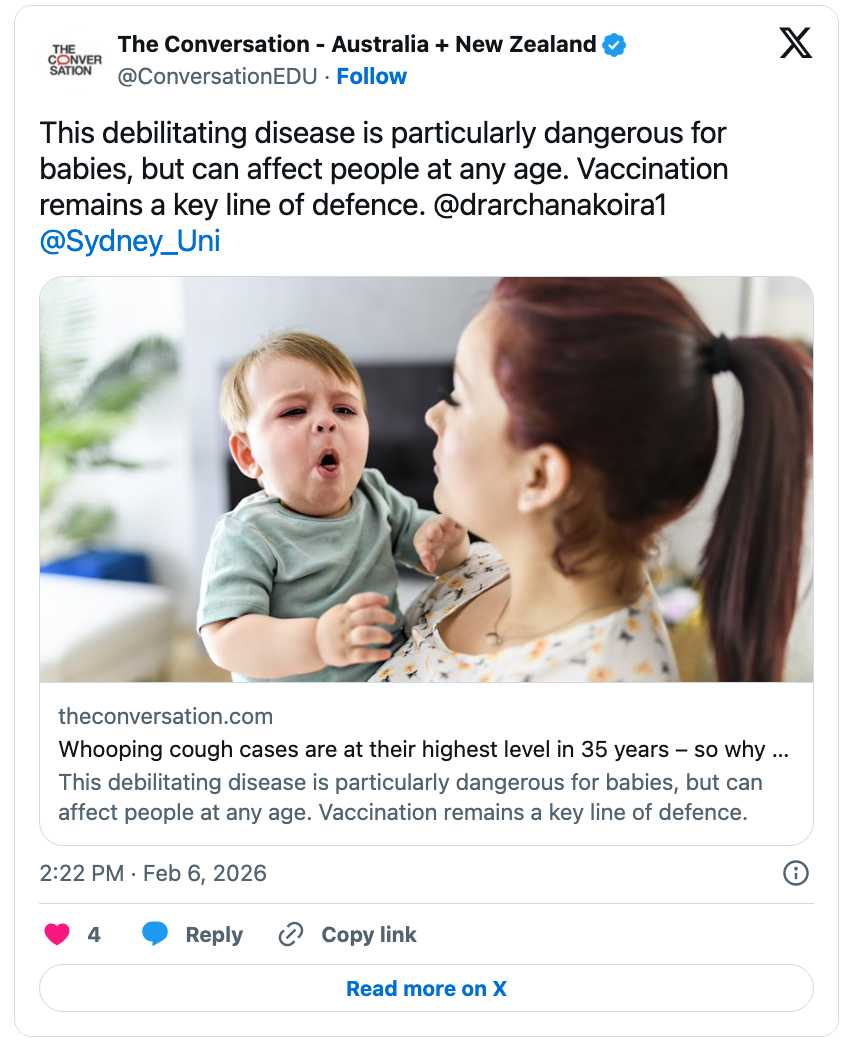Like the post with the heart icon
The image size is (856, 1045).
tap(57, 935)
